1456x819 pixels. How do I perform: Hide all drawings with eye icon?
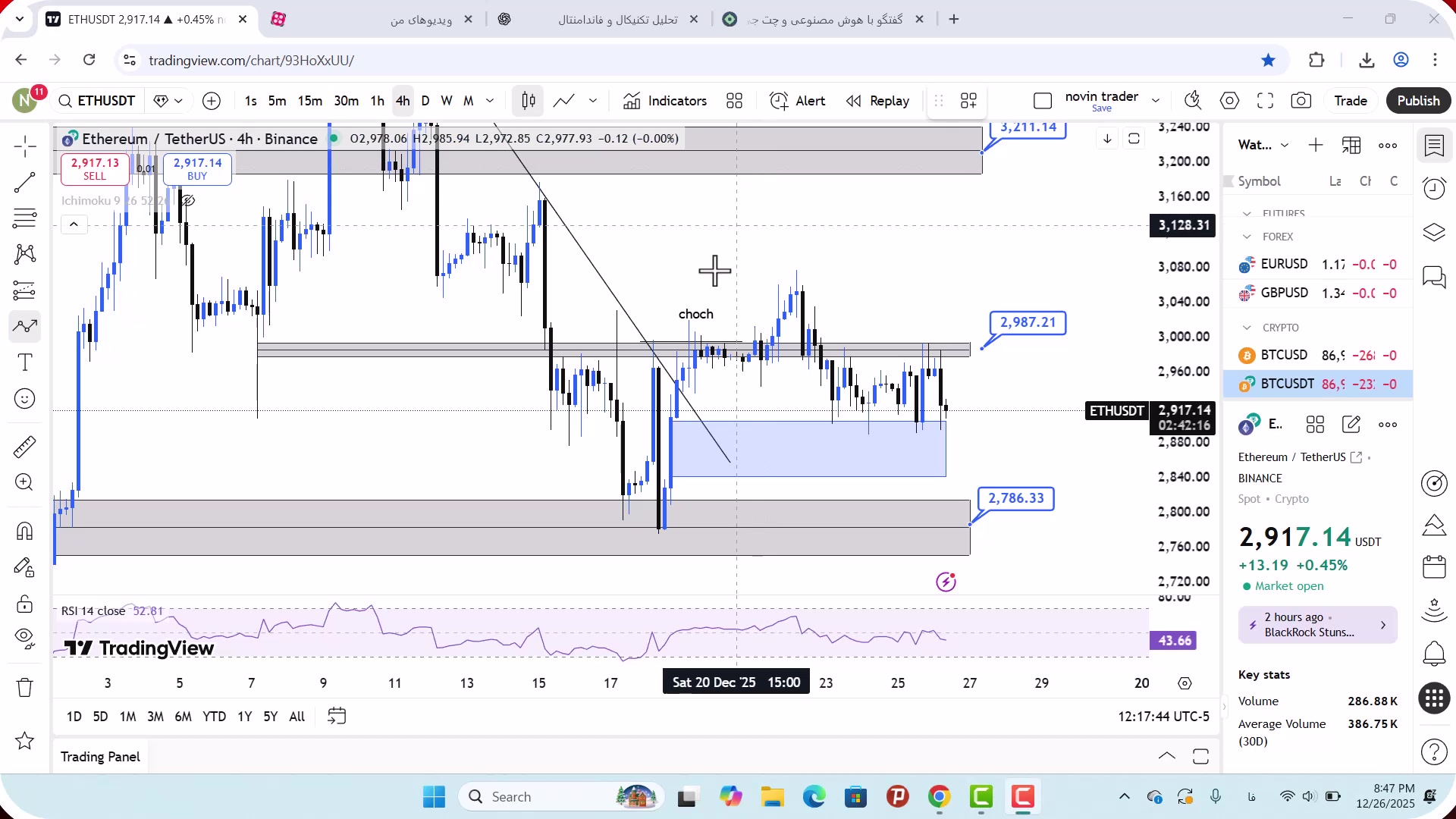(x=24, y=638)
